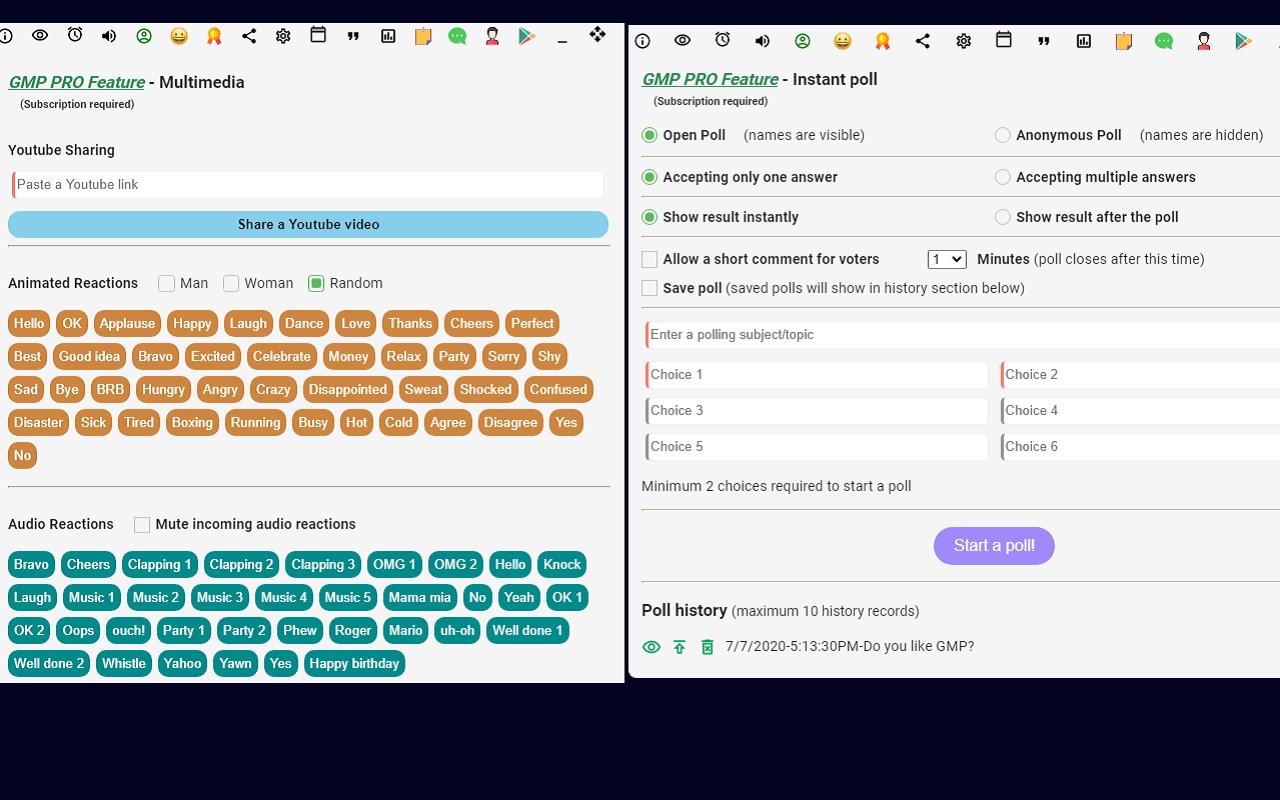Open GMP PRO Feature link in Multimedia panel
The width and height of the screenshot is (1280, 800).
(76, 82)
